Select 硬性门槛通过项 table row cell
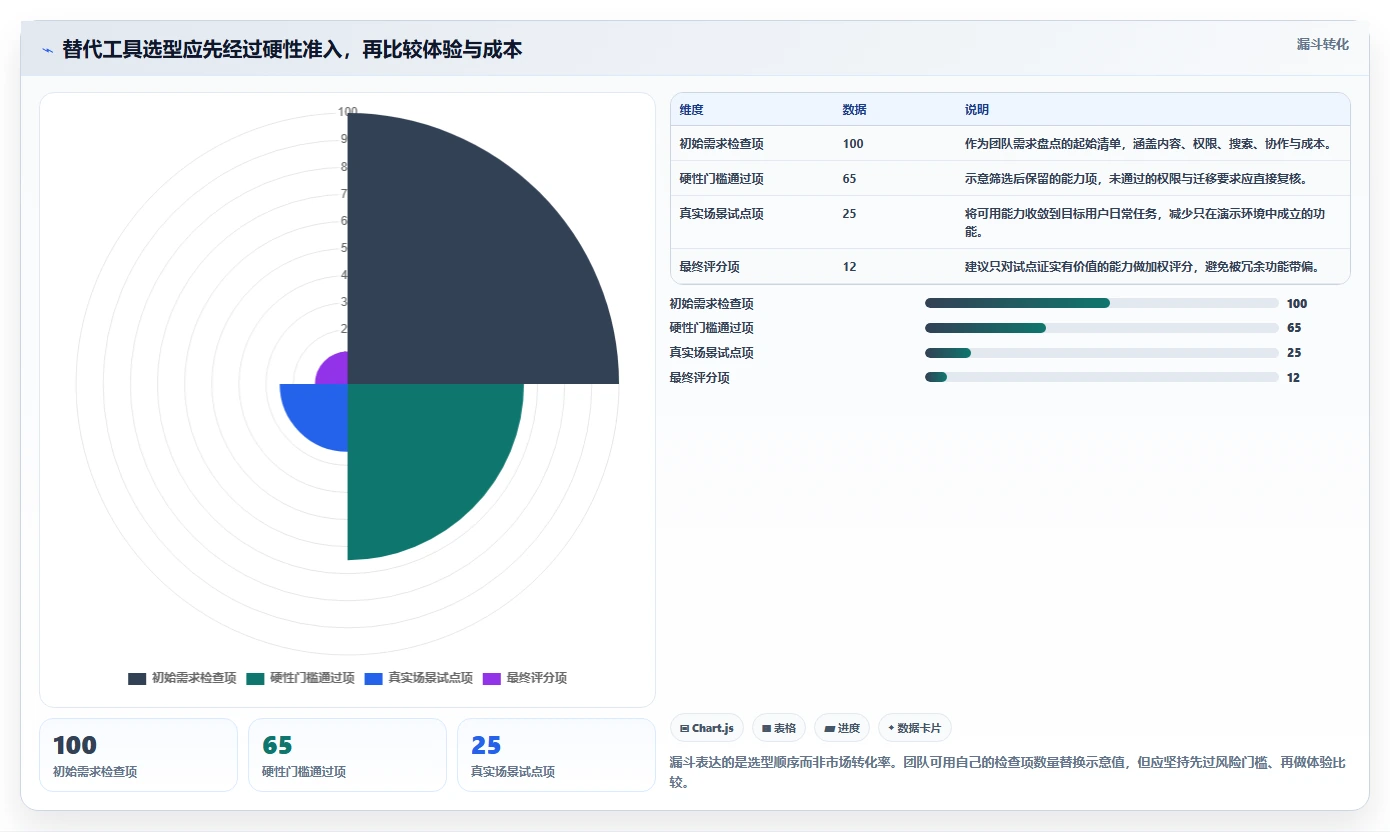Image resolution: width=1390 pixels, height=832 pixels. point(722,179)
